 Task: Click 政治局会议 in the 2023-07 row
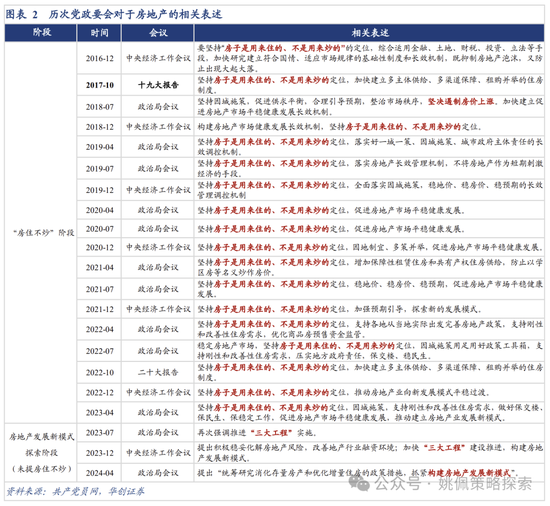click(158, 433)
